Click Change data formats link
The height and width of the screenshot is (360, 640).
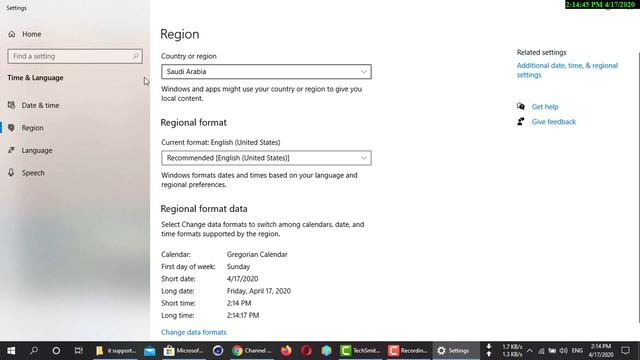coord(193,332)
